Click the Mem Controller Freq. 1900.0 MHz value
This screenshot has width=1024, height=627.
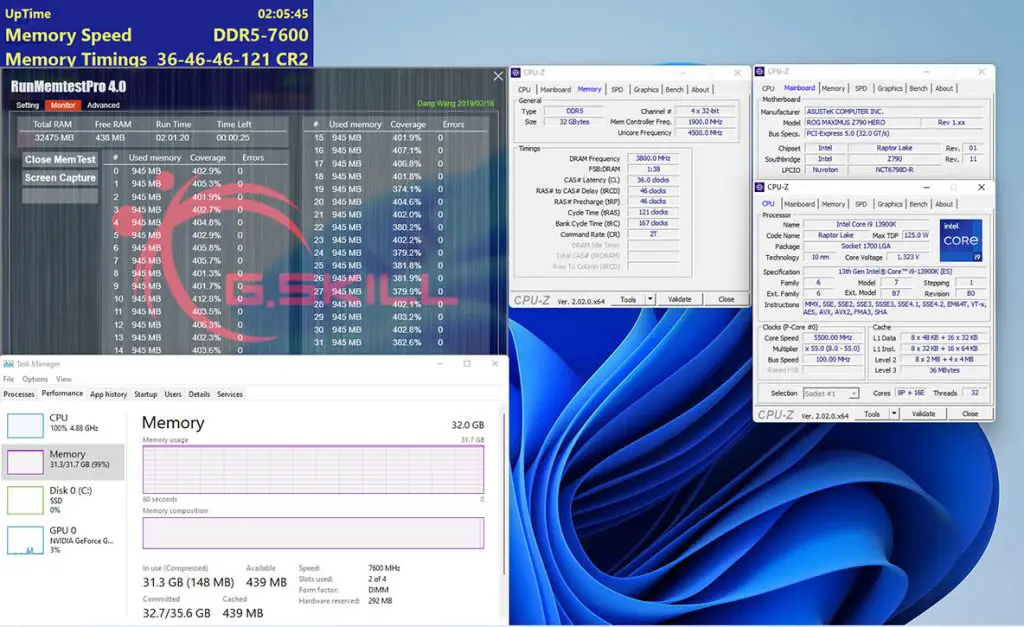(x=705, y=121)
